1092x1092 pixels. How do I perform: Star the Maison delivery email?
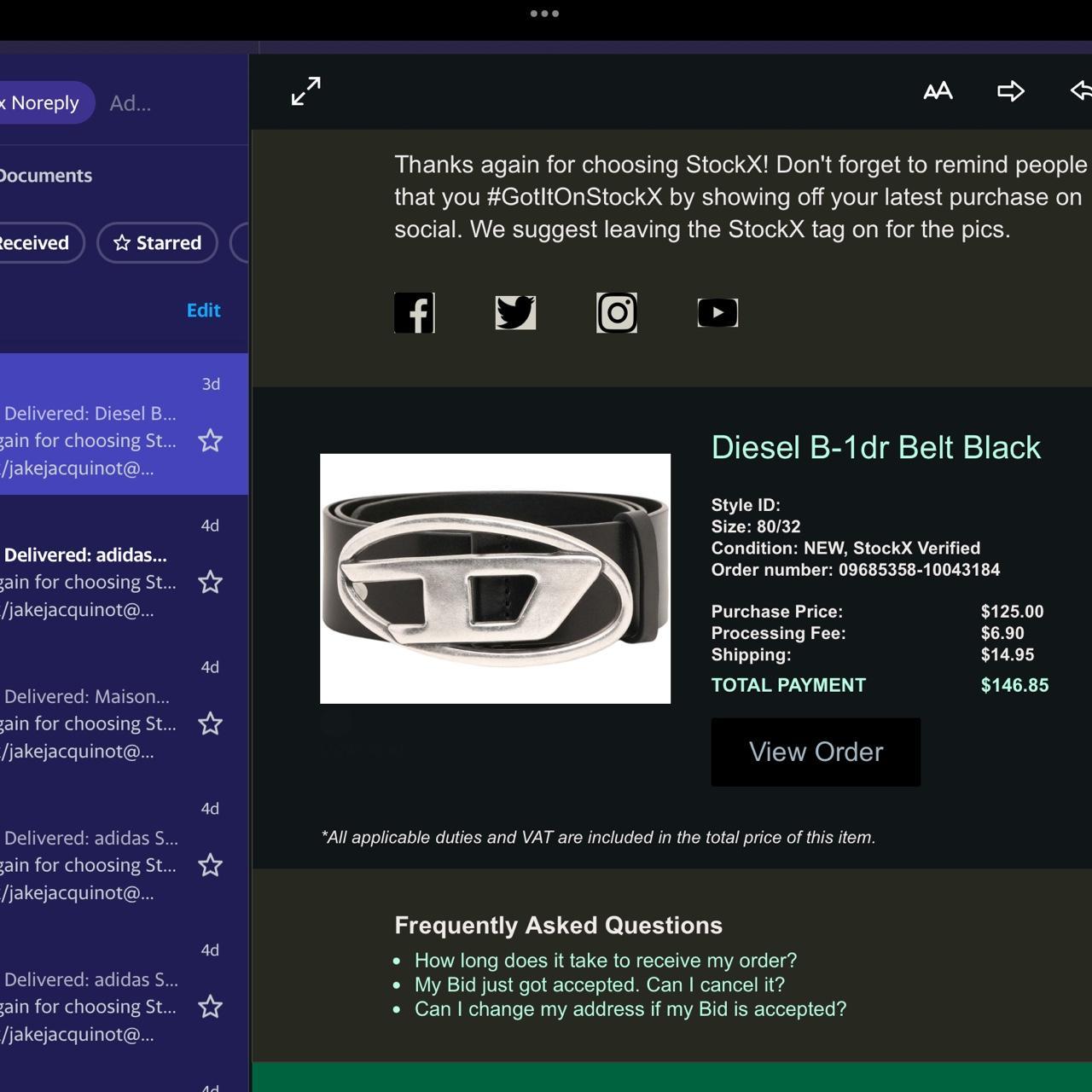210,724
